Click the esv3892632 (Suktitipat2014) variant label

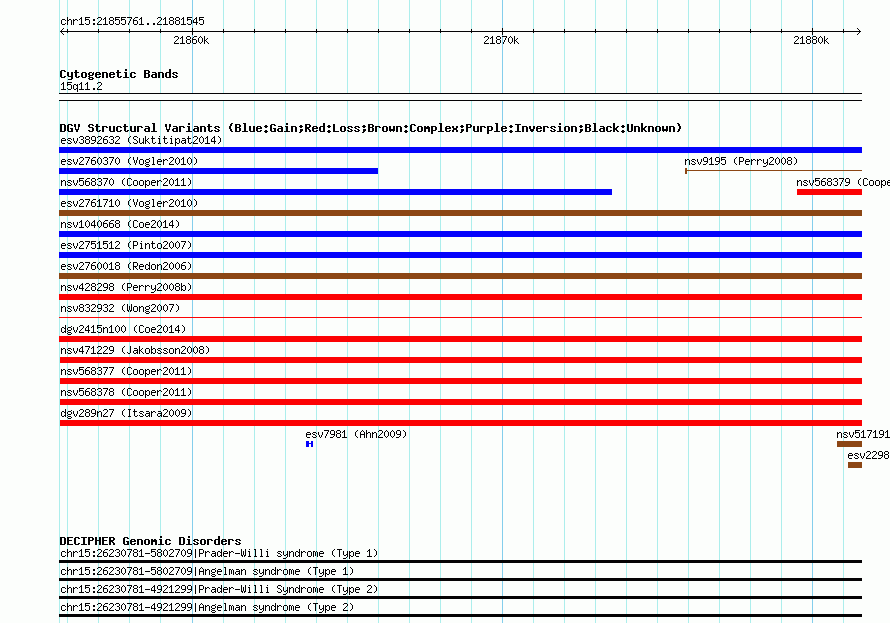[x=141, y=140]
